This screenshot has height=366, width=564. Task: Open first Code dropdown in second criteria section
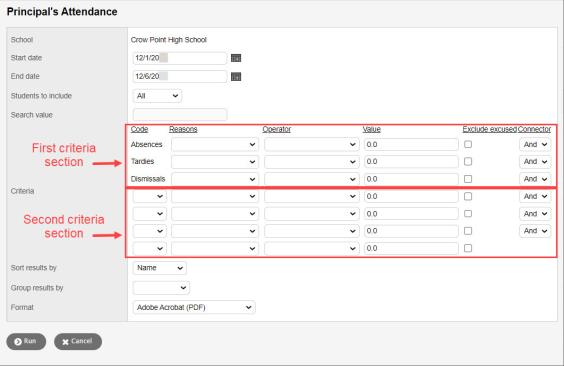(x=150, y=196)
